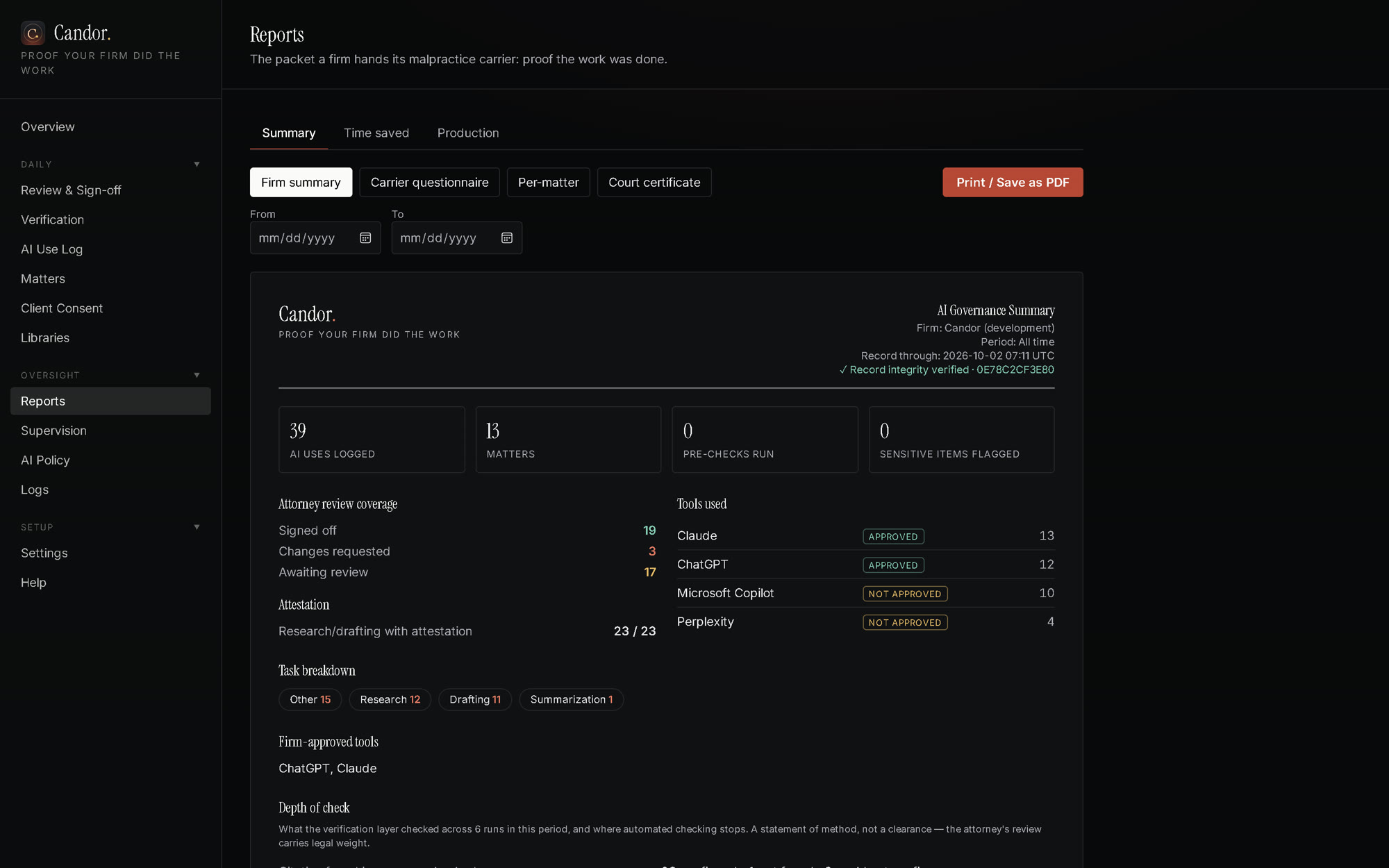Open Supervision page
The height and width of the screenshot is (868, 1389).
(x=110, y=431)
